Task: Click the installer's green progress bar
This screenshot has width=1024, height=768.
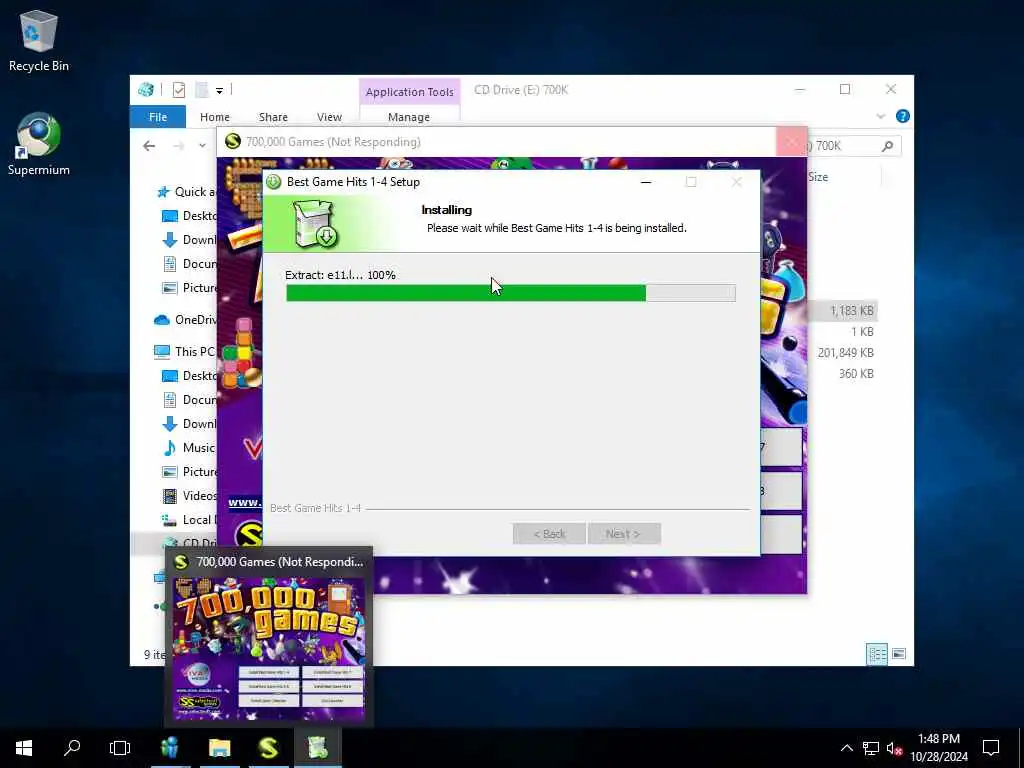Action: 511,293
